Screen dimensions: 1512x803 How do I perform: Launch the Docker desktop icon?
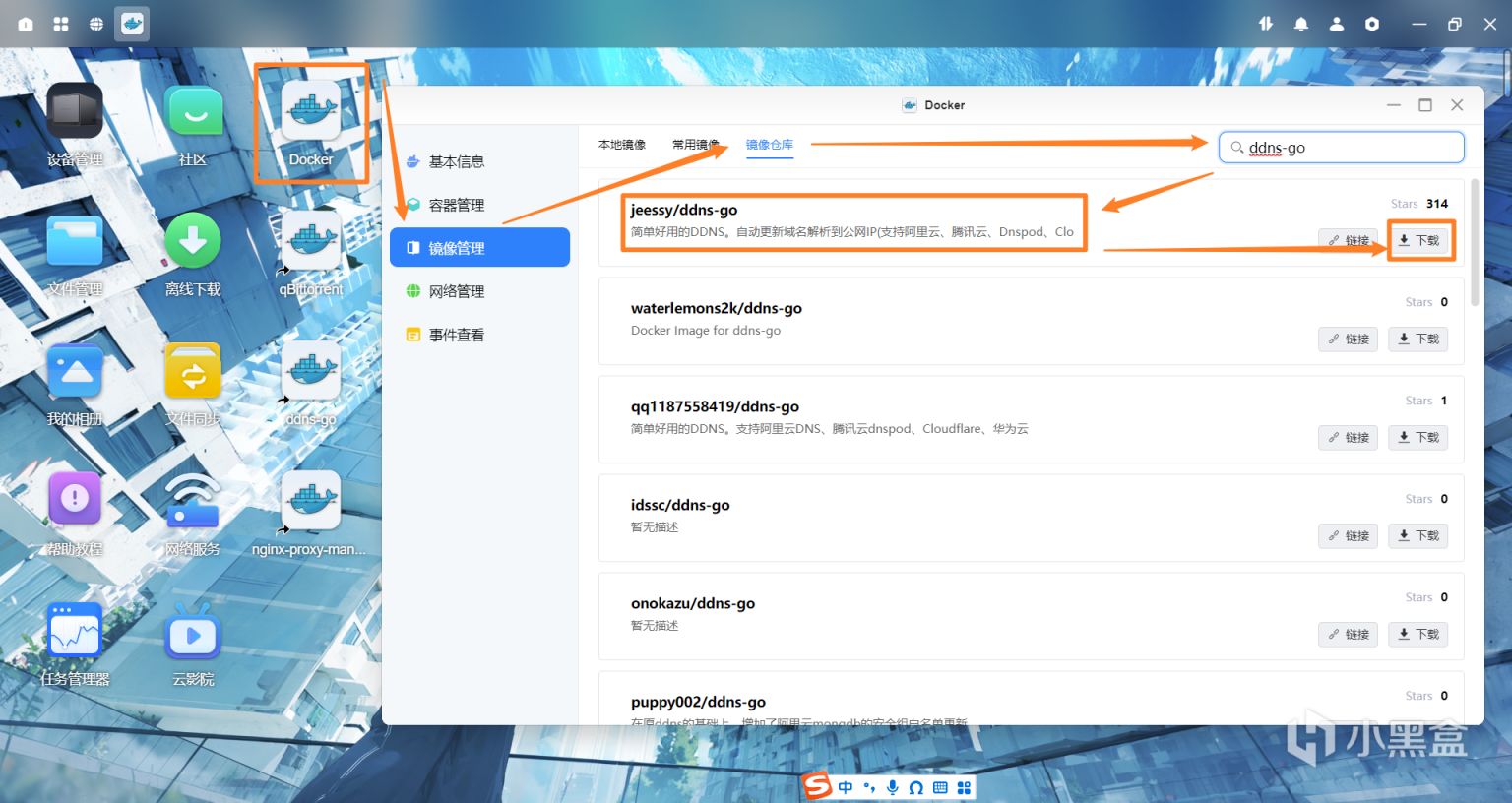point(311,124)
